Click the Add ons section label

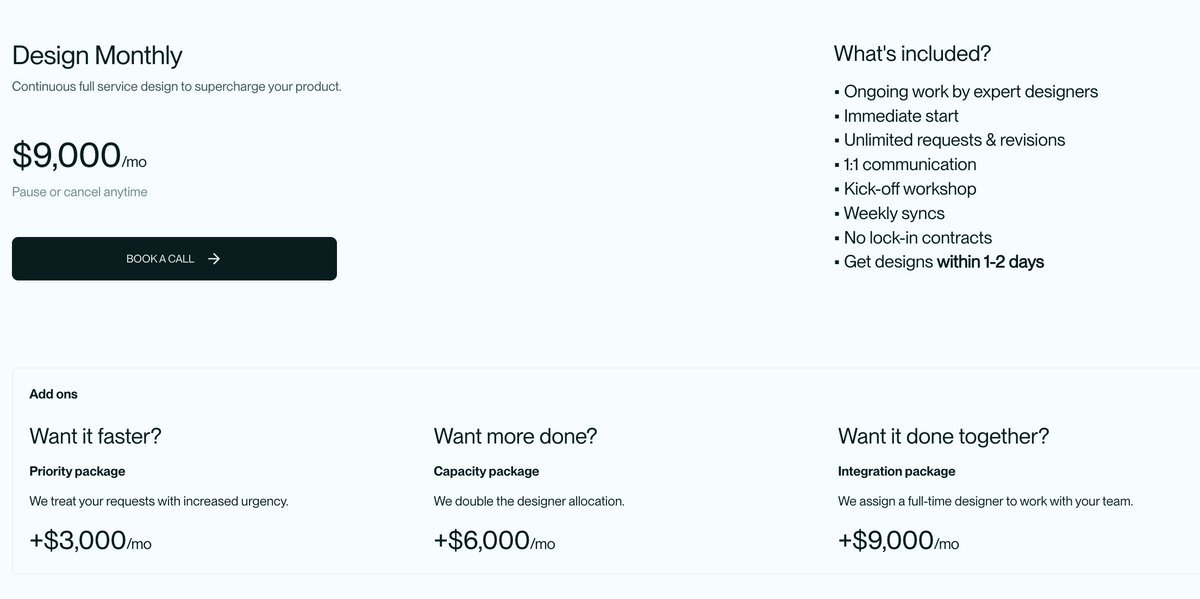click(x=53, y=394)
